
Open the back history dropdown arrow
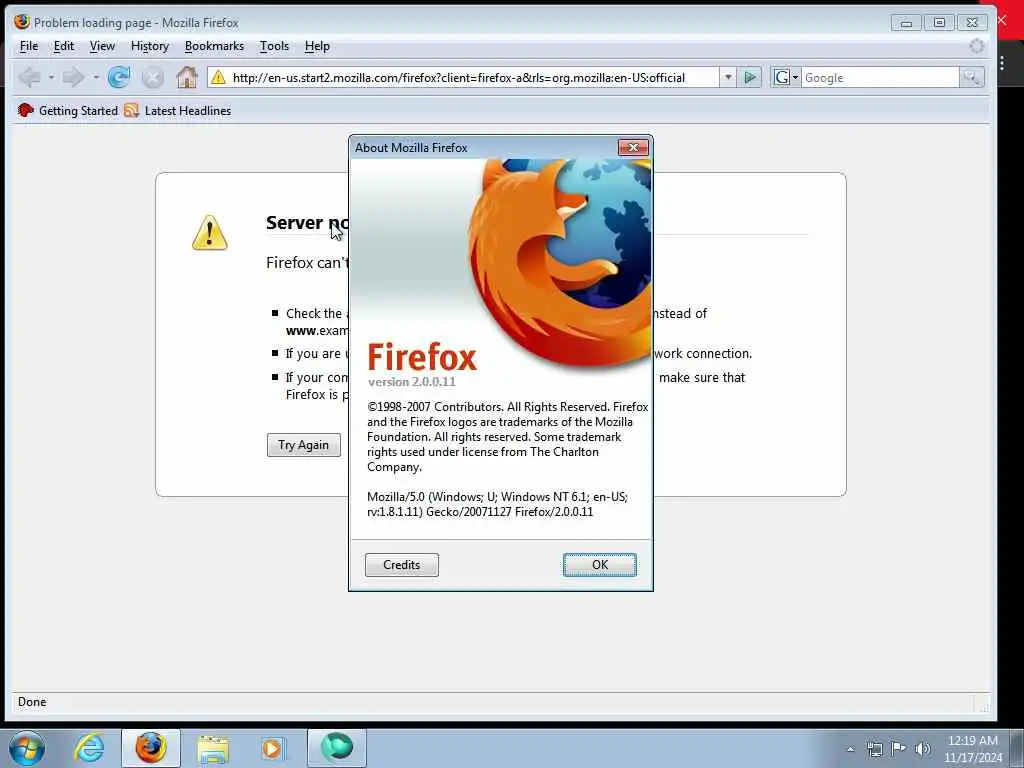(51, 77)
